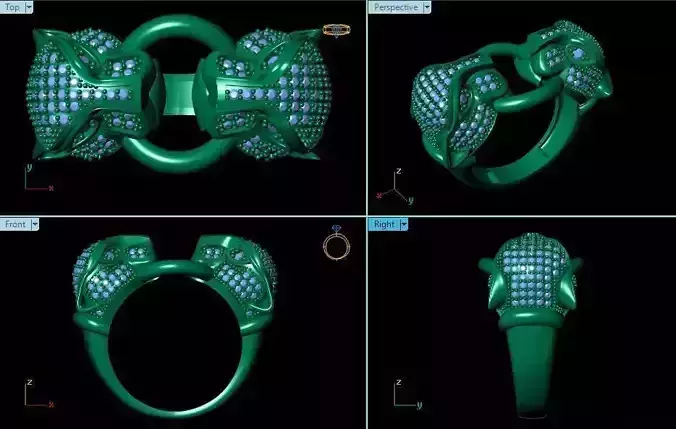Select the Top viewport title label
Screen dimensions: 676x429
tap(12, 7)
